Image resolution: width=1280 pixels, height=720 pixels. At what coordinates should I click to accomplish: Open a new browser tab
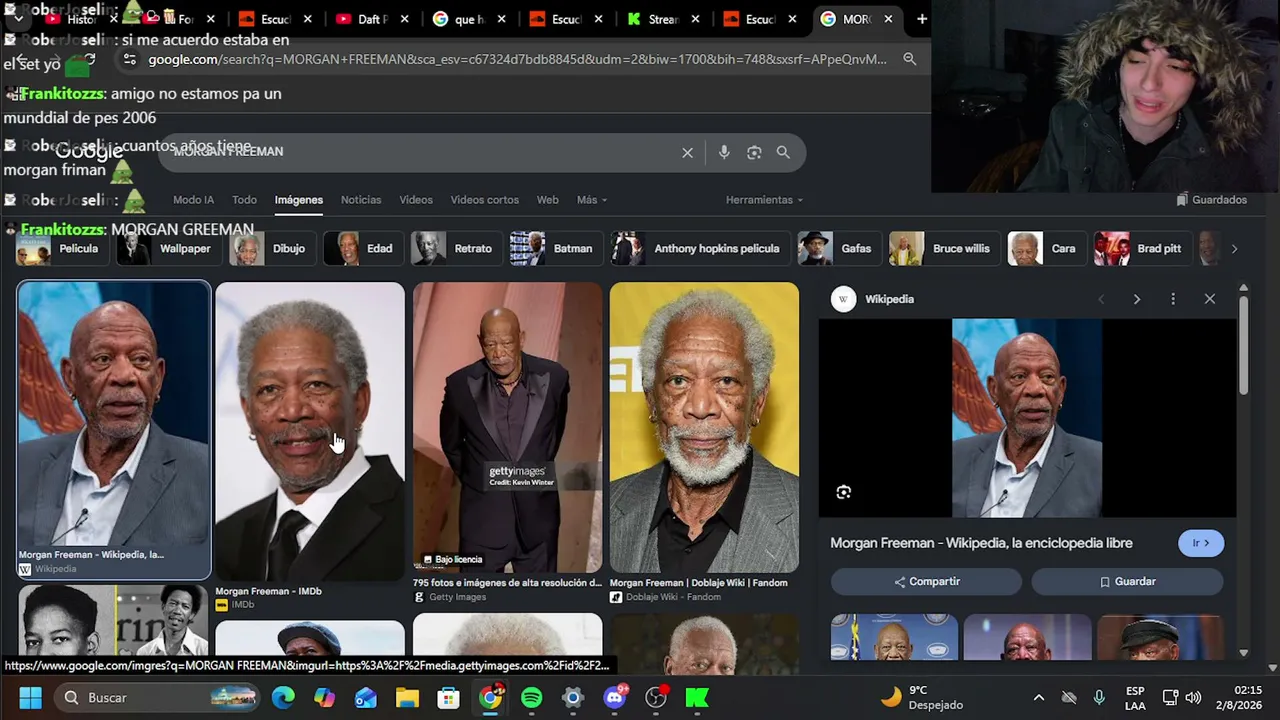921,19
